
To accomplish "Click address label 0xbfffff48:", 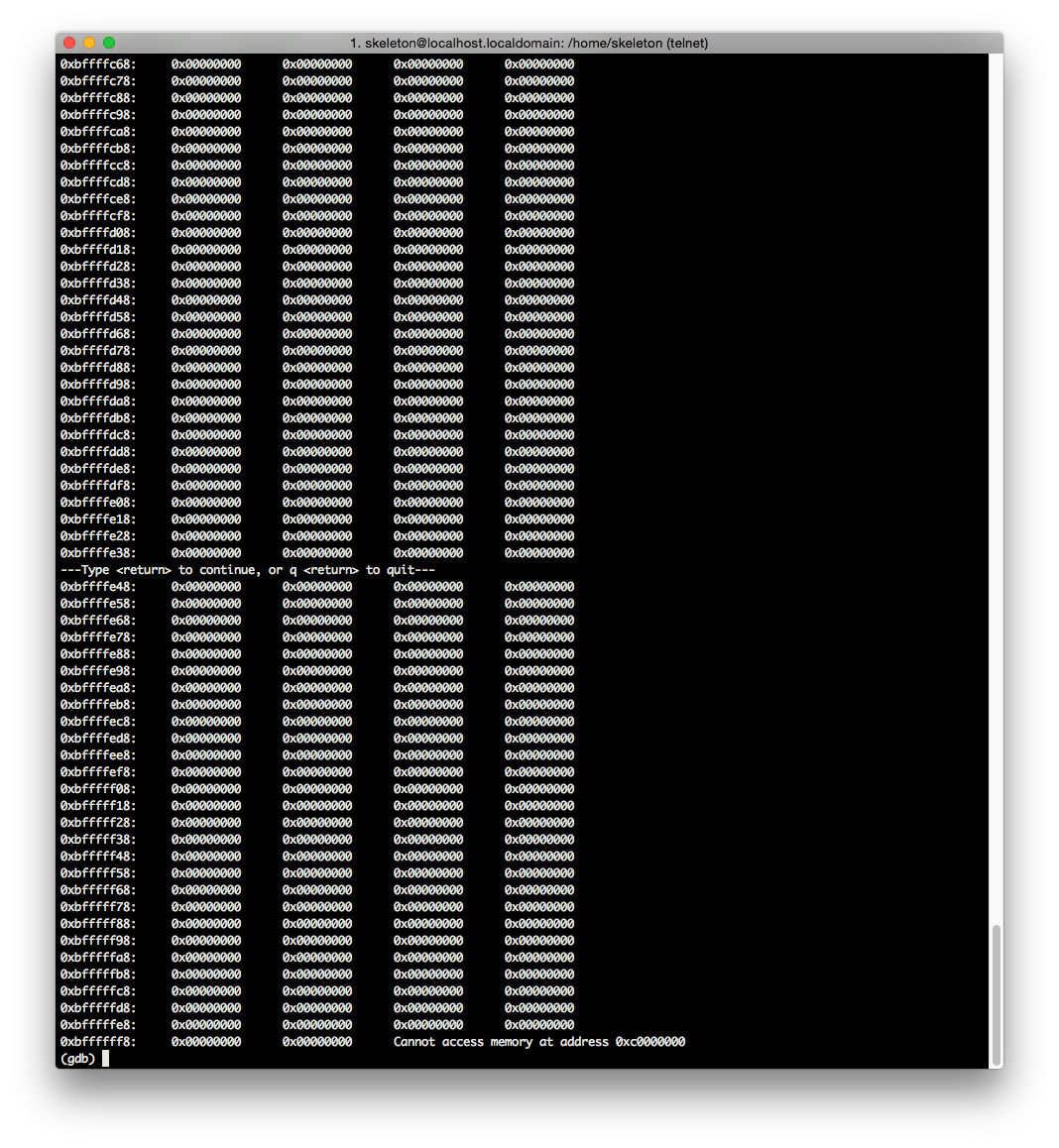I will click(98, 856).
